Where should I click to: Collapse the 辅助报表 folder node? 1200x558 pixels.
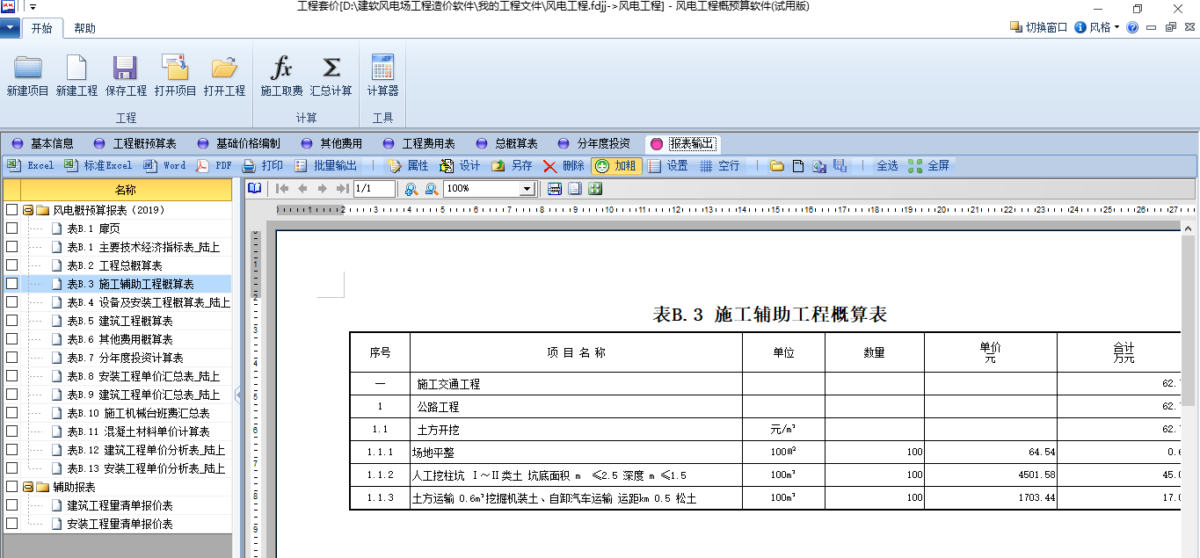(27, 487)
